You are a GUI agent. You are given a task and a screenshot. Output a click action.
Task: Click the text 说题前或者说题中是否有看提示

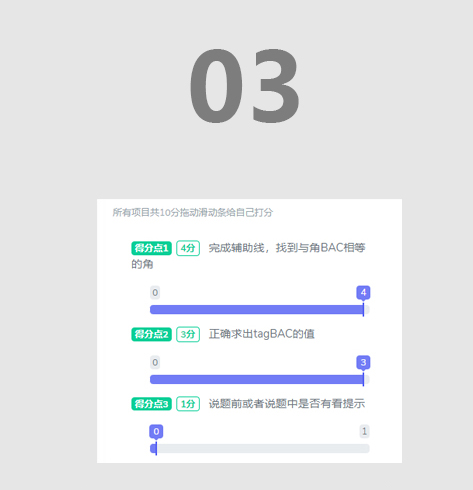click(287, 404)
